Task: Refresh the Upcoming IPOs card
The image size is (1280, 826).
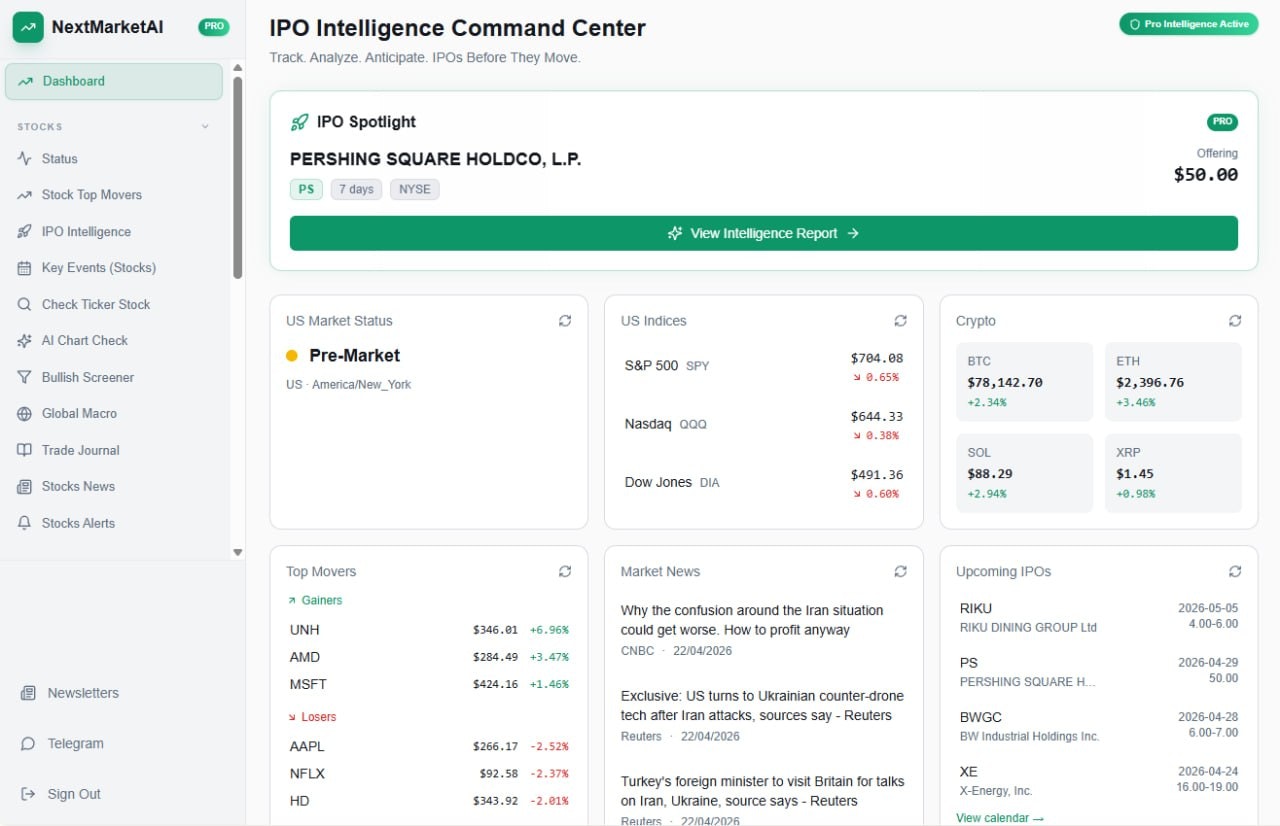Action: pos(1235,572)
